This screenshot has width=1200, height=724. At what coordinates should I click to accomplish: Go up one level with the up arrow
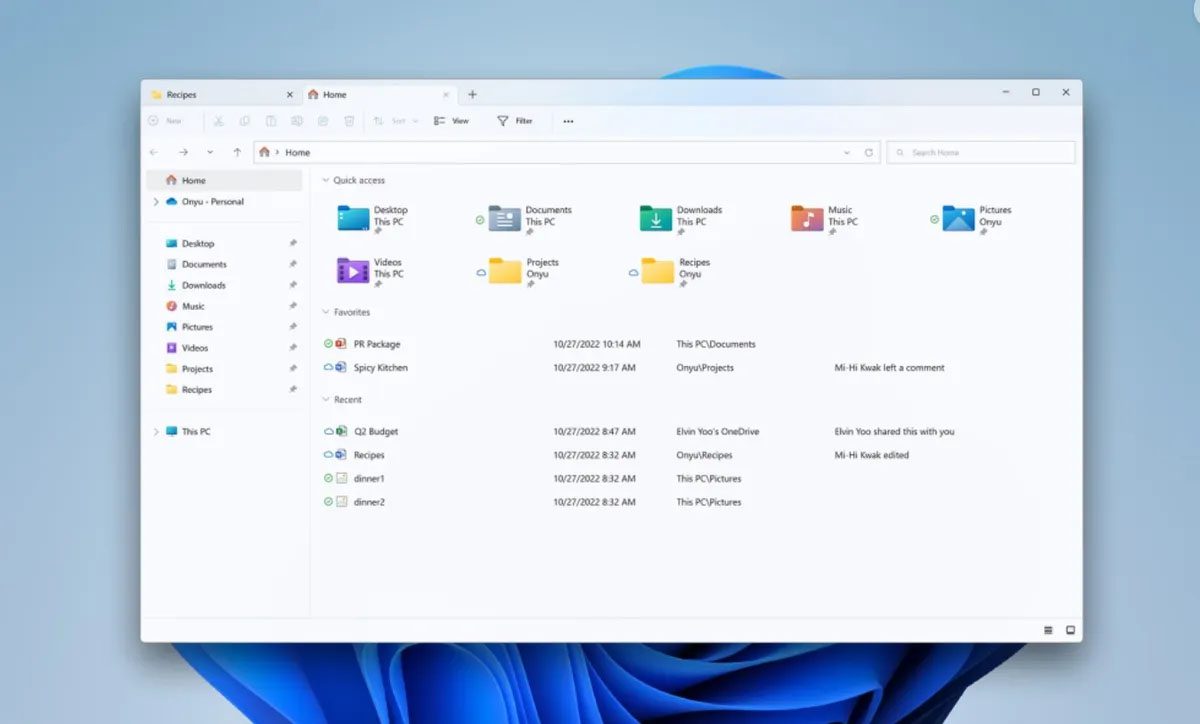(x=236, y=152)
